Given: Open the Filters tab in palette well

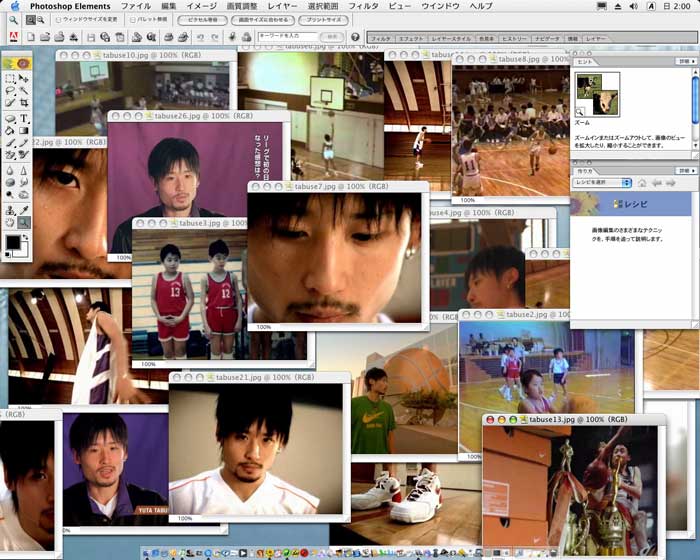Looking at the screenshot, I should coord(381,39).
